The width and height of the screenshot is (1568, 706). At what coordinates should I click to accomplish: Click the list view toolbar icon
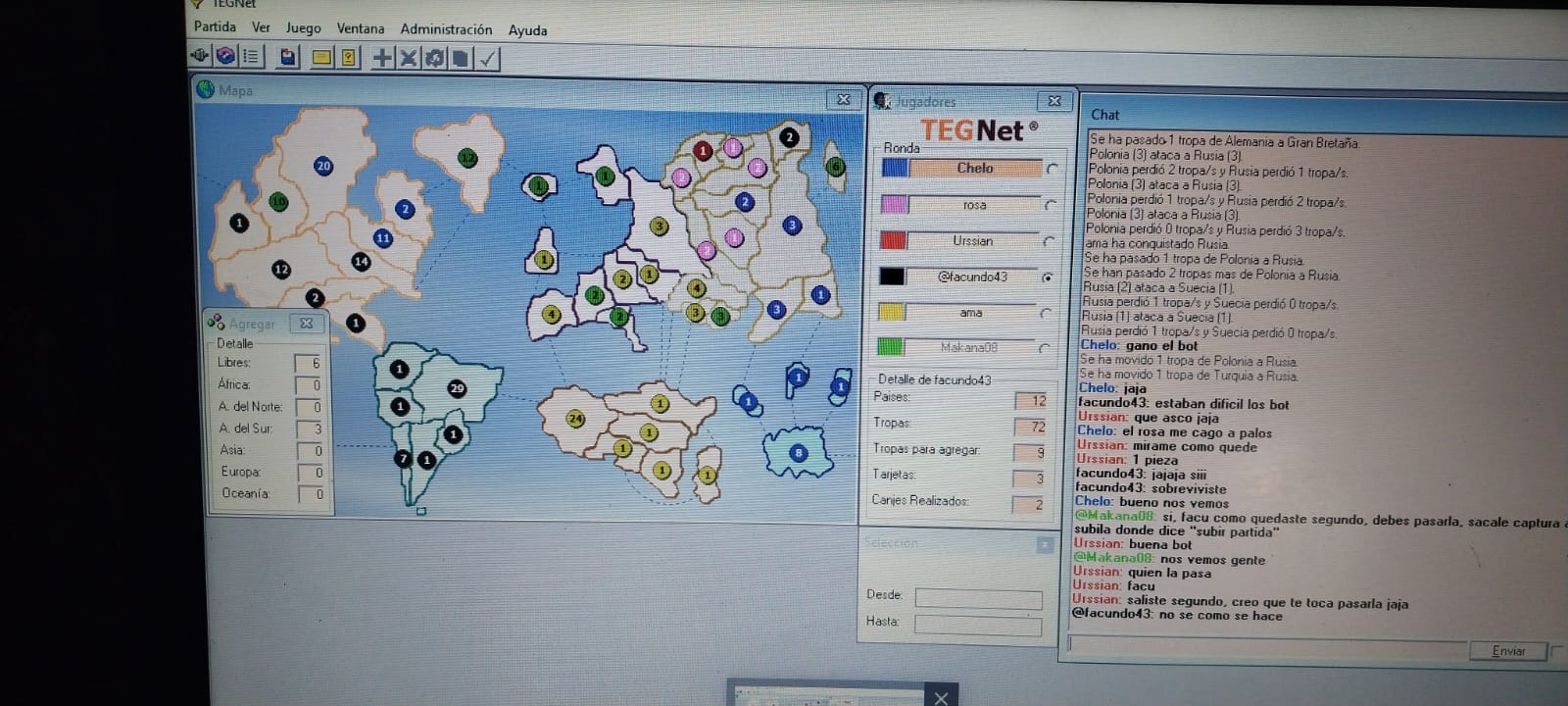252,57
